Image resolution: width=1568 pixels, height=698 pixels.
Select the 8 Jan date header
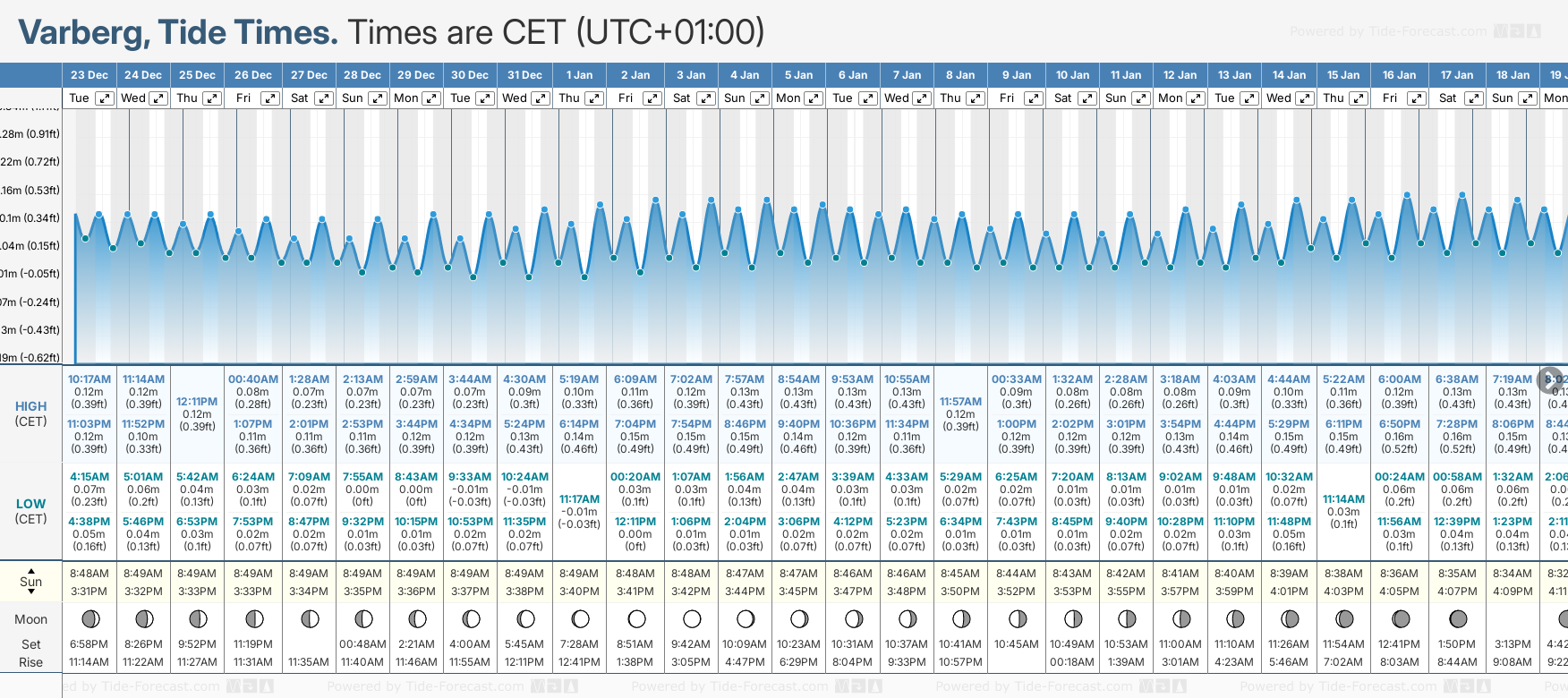(x=960, y=75)
